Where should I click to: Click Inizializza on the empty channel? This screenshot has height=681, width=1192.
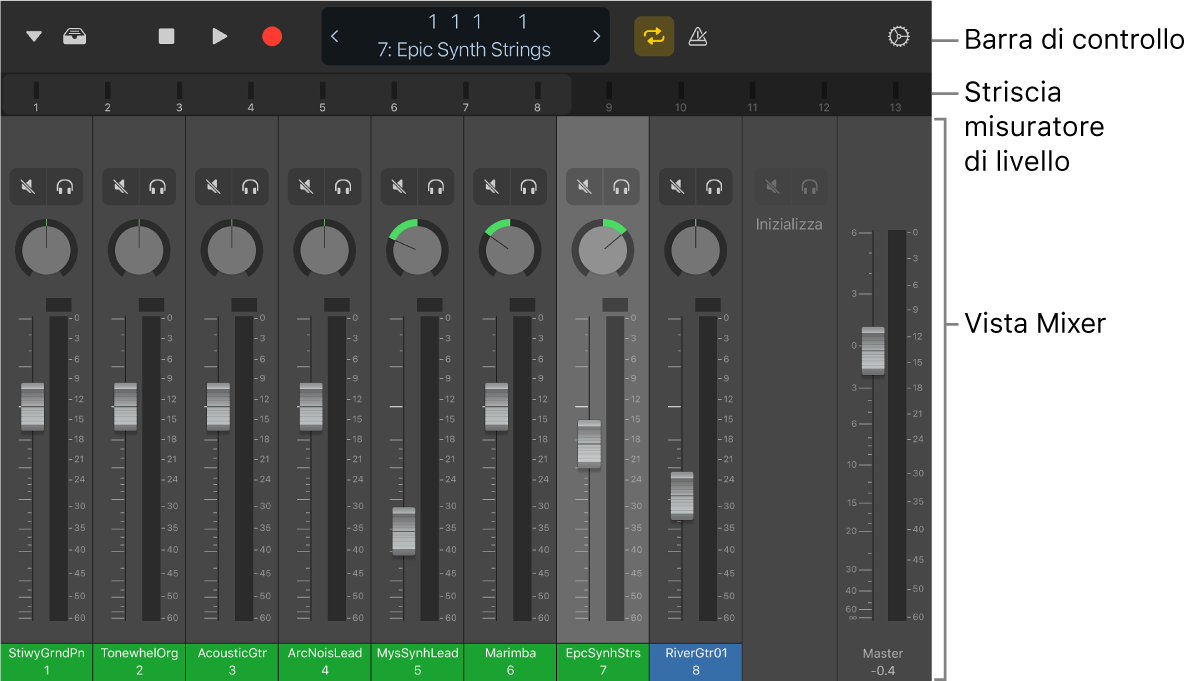tap(789, 224)
